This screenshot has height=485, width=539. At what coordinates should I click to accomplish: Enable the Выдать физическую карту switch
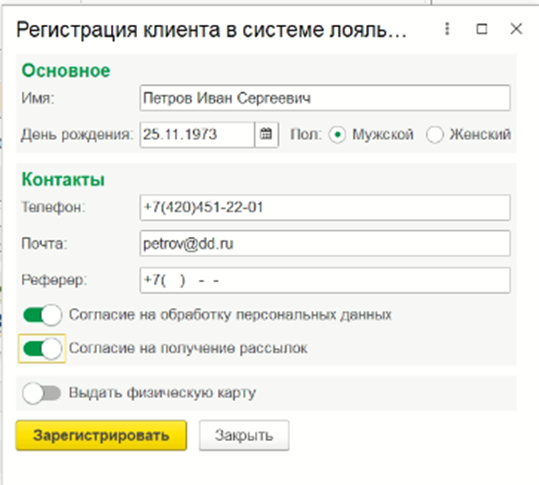point(42,393)
